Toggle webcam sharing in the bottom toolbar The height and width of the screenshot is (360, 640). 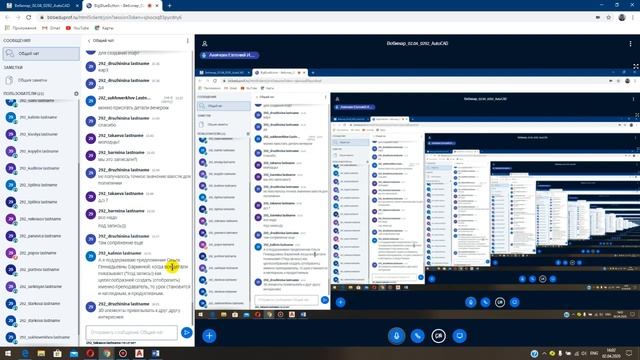[439, 336]
